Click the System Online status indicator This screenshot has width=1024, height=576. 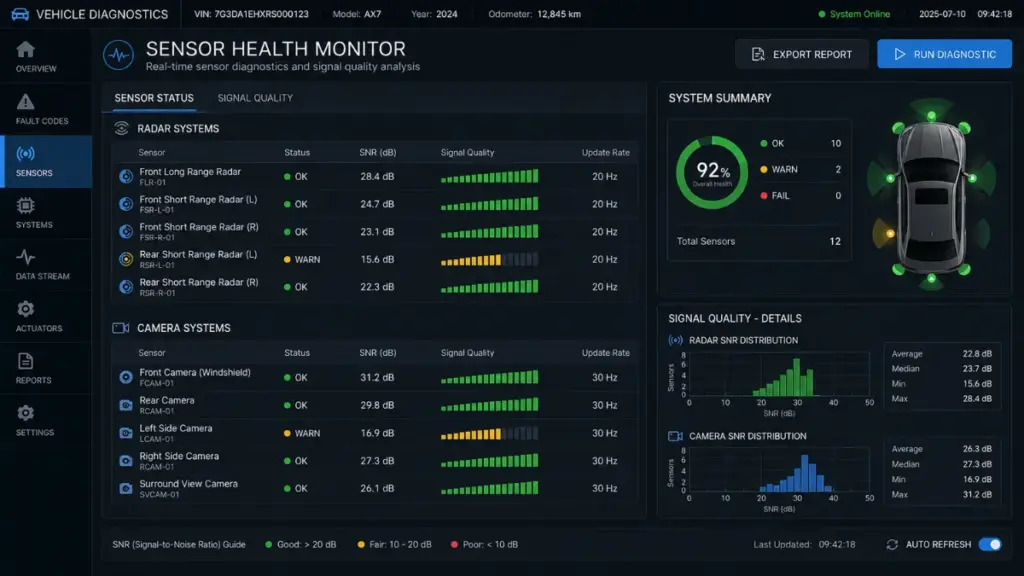[854, 14]
